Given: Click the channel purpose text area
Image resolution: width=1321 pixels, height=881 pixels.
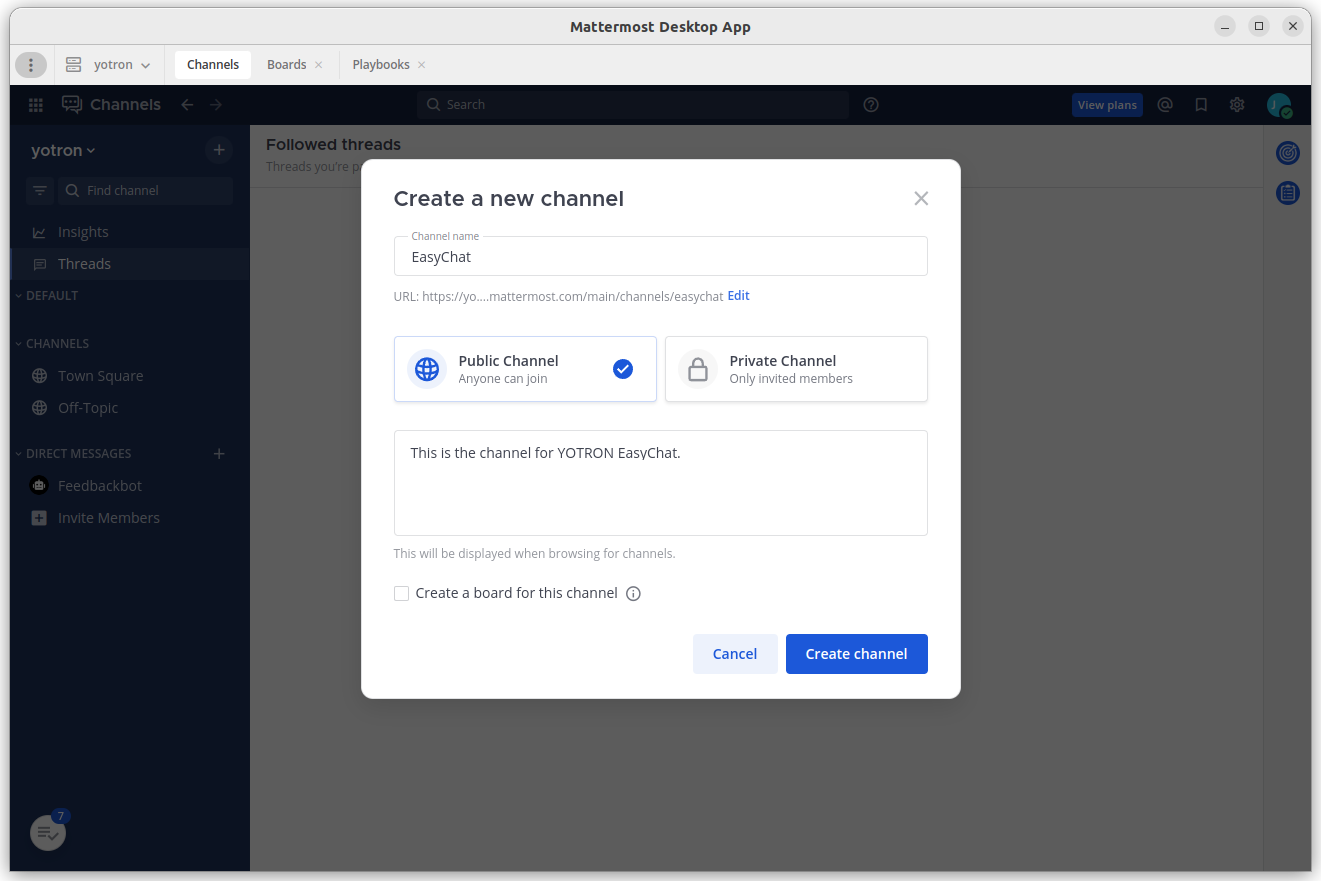Looking at the screenshot, I should 661,483.
